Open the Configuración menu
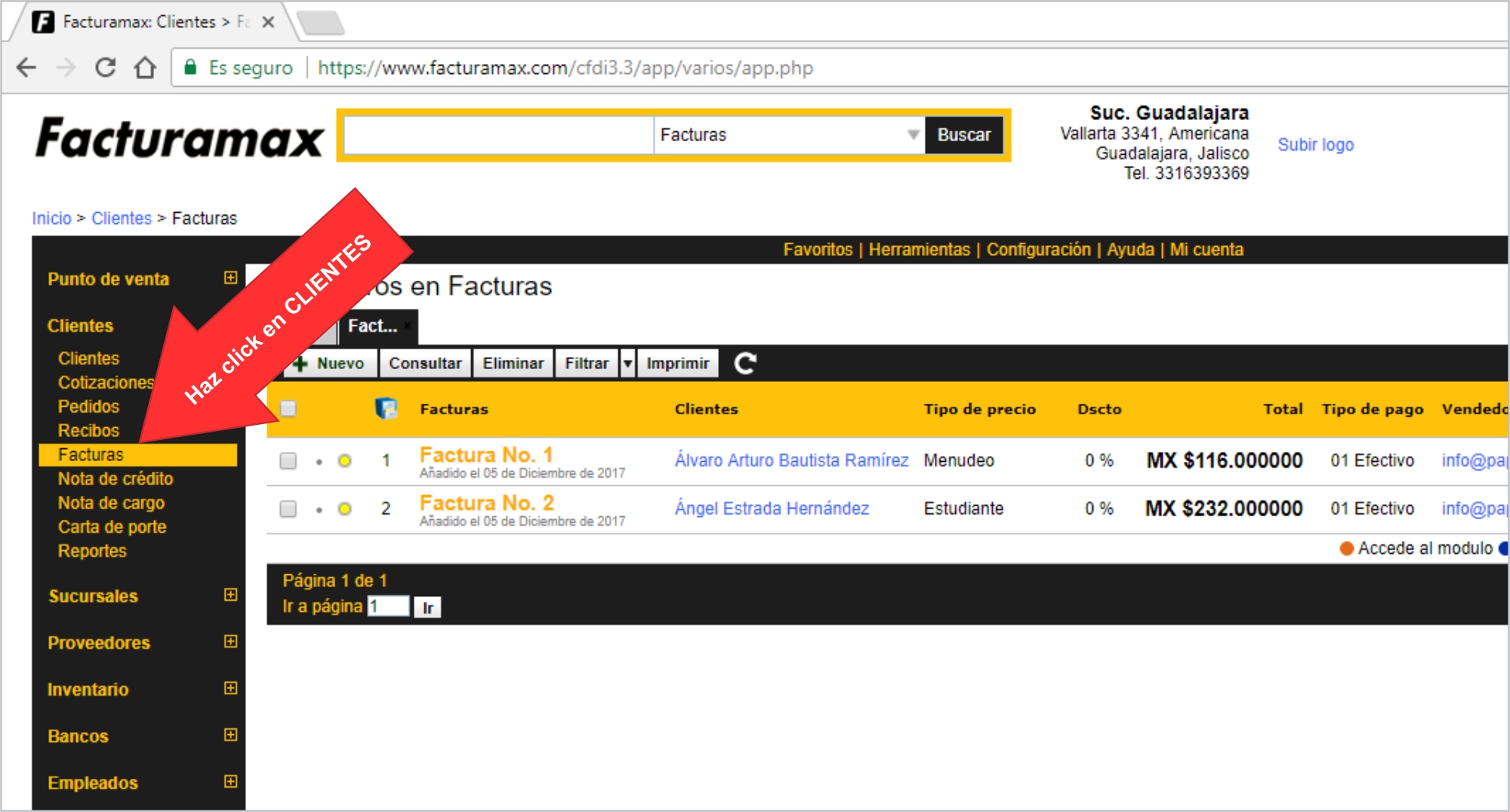1510x812 pixels. pyautogui.click(x=1038, y=250)
